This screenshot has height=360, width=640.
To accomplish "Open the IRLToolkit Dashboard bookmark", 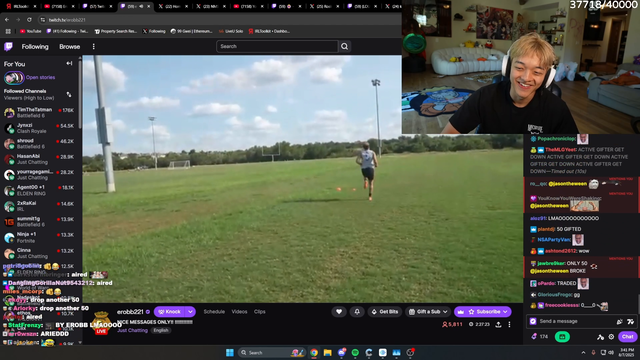I will click(269, 31).
